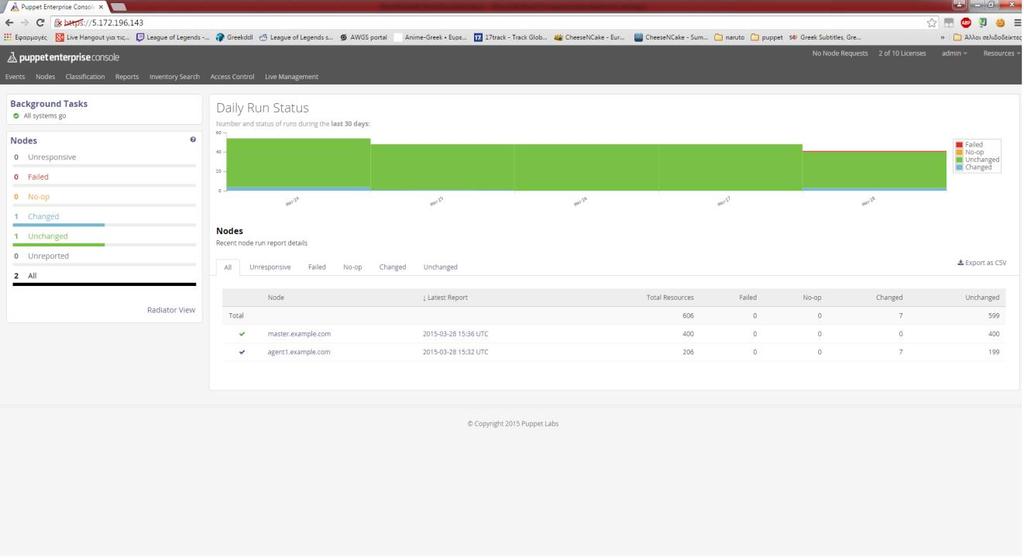Open the 17track bookmark
The image size is (1024, 558).
click(511, 37)
